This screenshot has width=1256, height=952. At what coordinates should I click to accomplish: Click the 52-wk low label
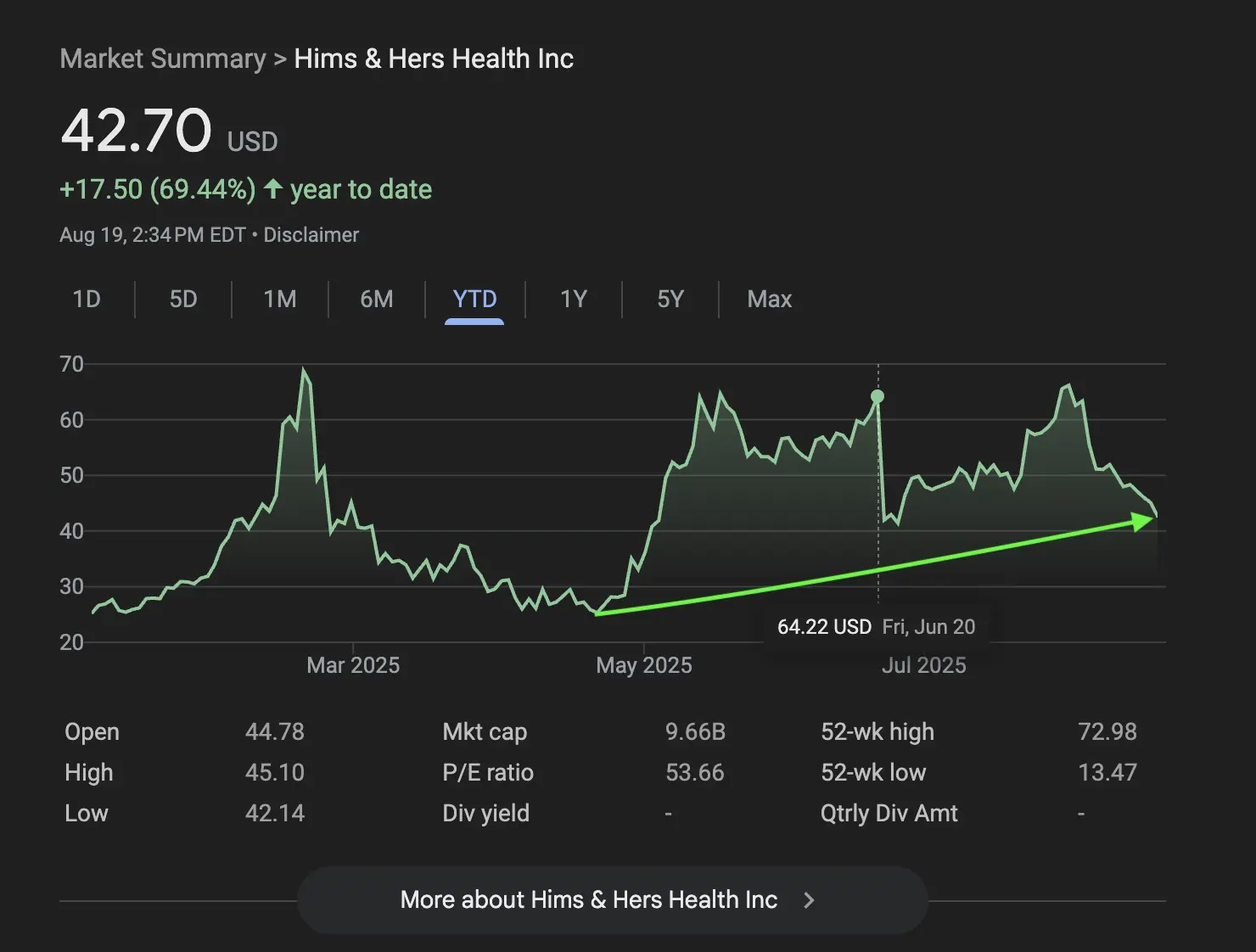[873, 772]
